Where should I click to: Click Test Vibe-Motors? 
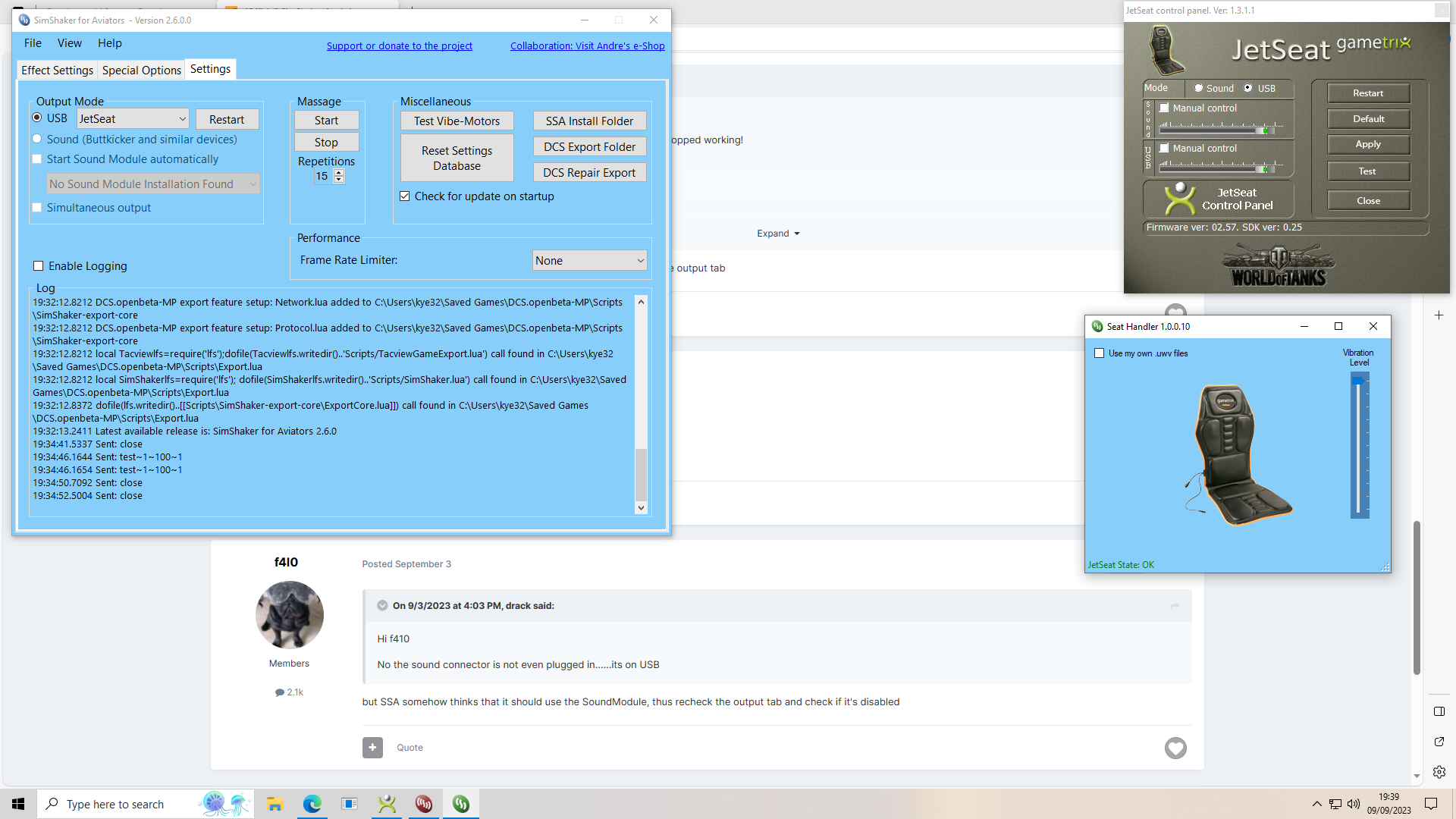[457, 121]
